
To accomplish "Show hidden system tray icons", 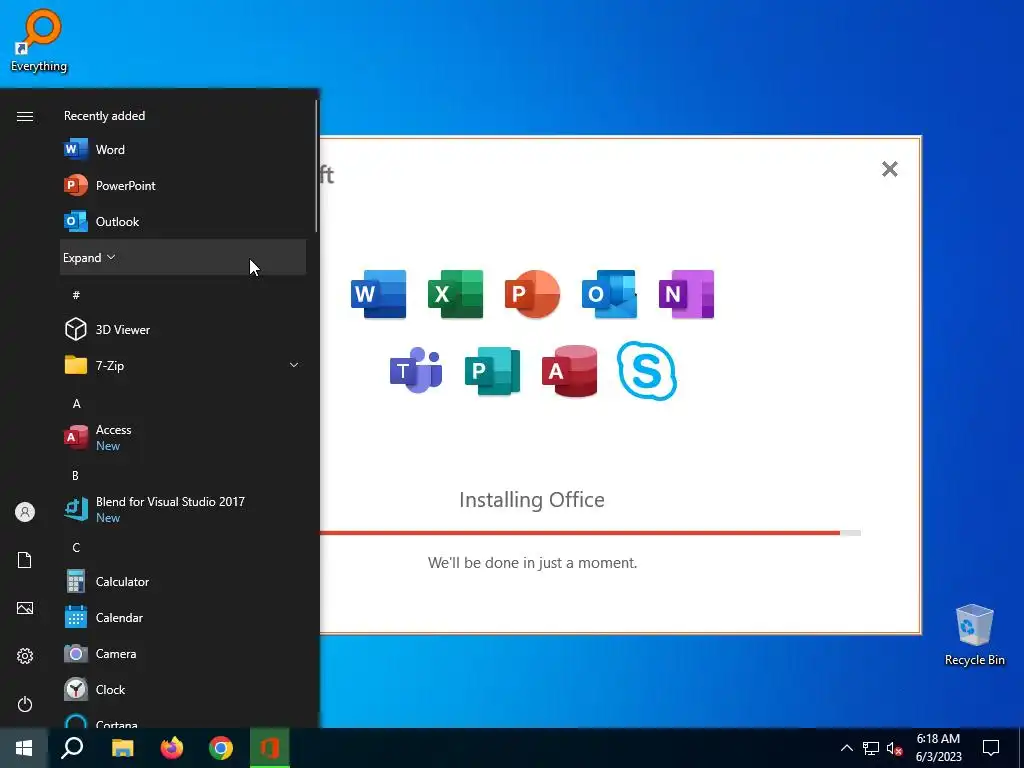I will pyautogui.click(x=846, y=748).
